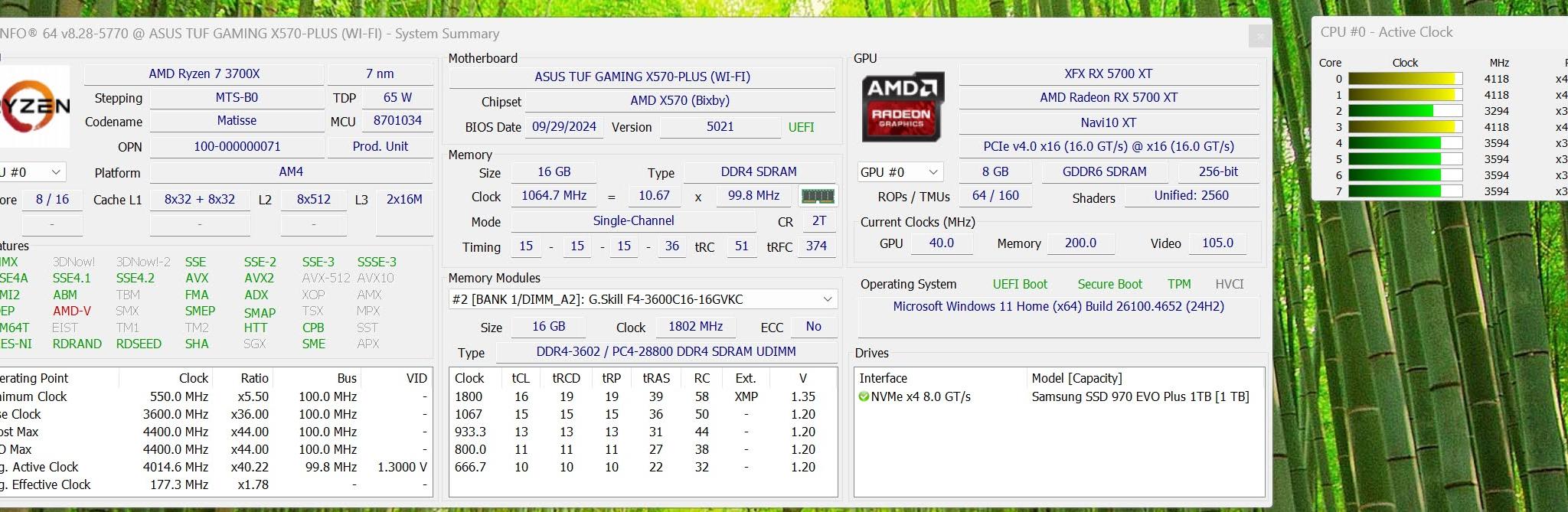Click the ECC value No

coord(813,327)
